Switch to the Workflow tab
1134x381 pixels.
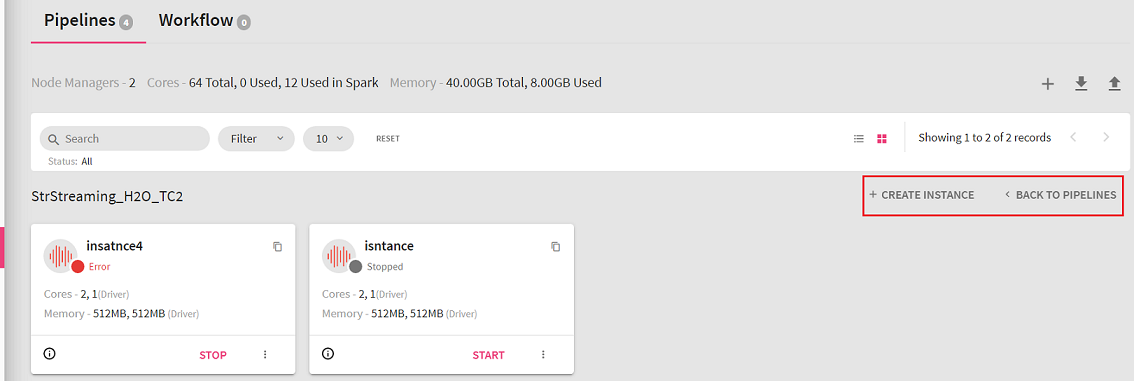[x=205, y=21]
